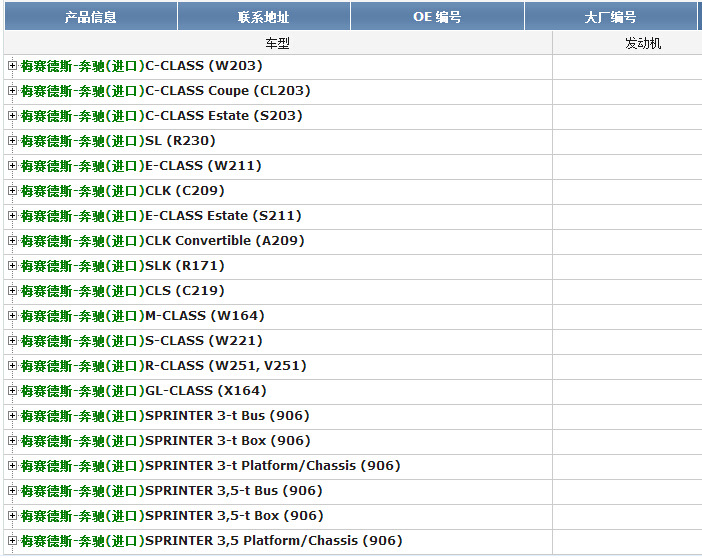Image resolution: width=702 pixels, height=558 pixels.
Task: Open the 大厂编号 tab
Action: (x=610, y=17)
